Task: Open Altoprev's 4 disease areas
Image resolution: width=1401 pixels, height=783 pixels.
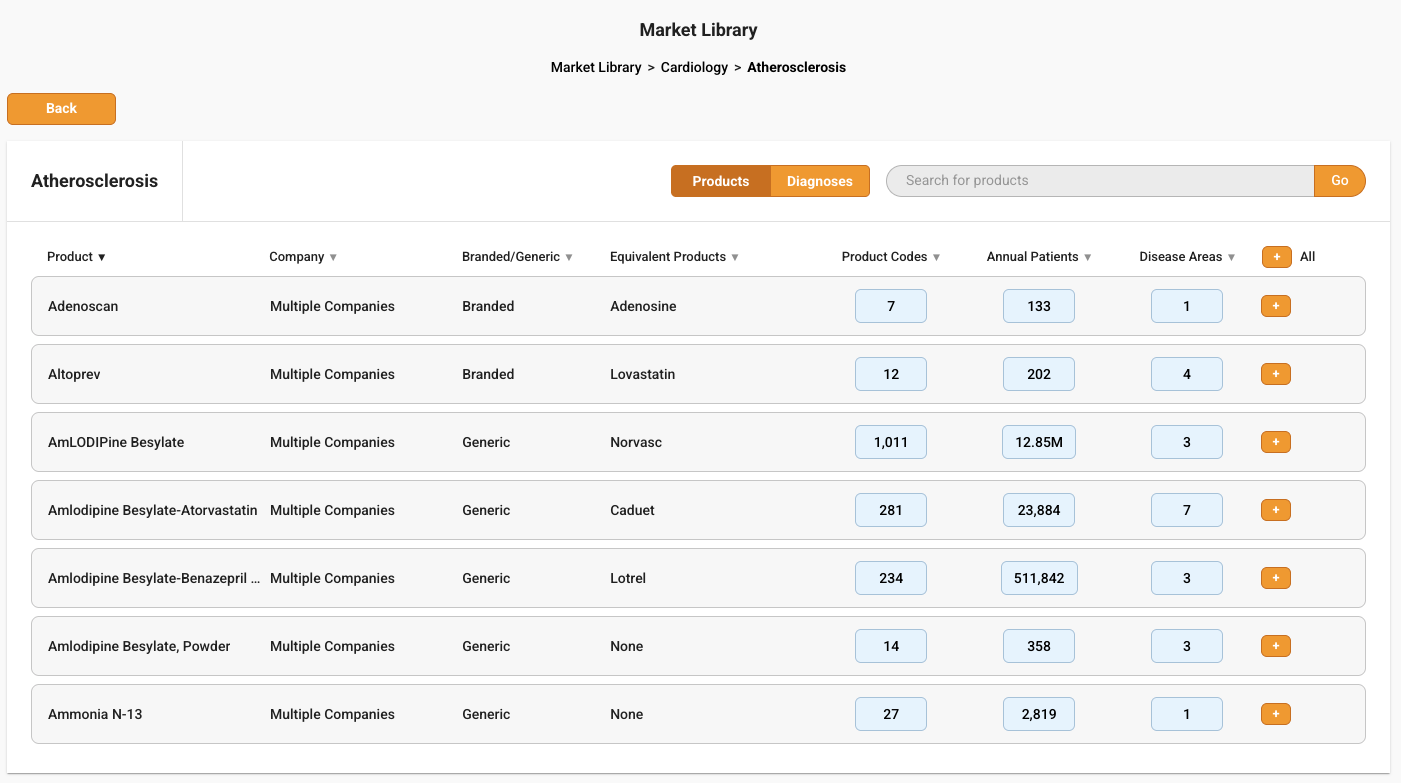Action: coord(1187,374)
